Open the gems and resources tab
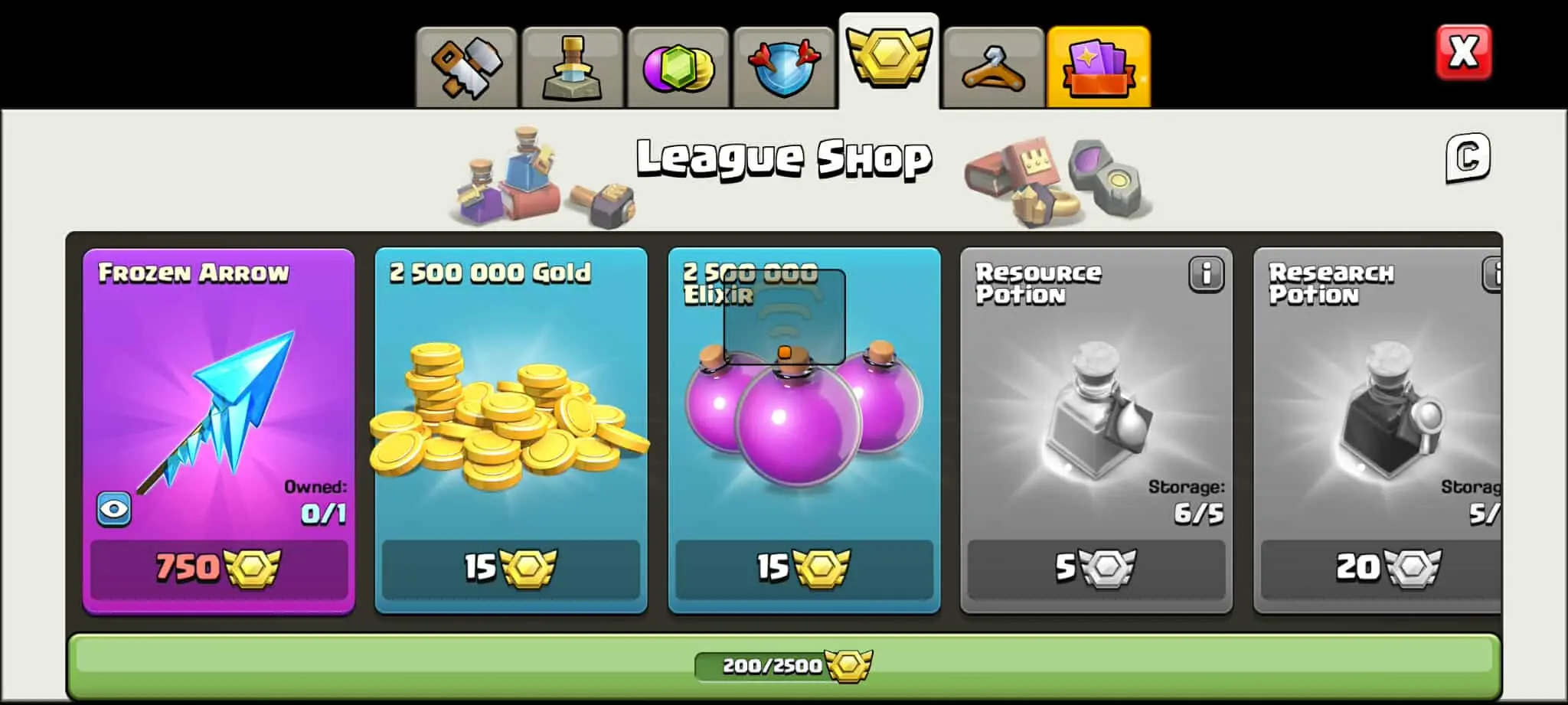The width and height of the screenshot is (1568, 705). point(678,67)
